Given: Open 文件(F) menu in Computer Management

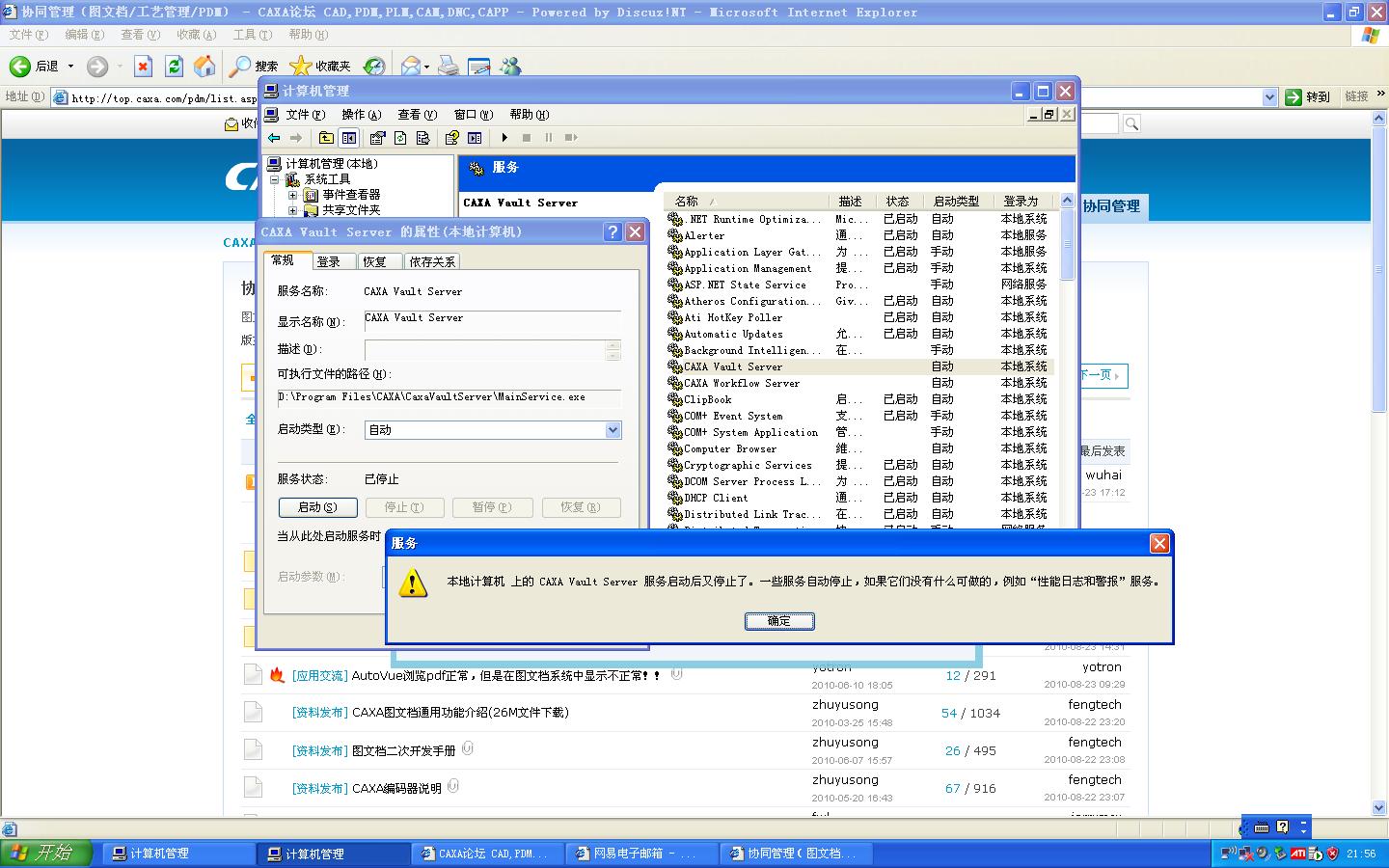Looking at the screenshot, I should 305,115.
